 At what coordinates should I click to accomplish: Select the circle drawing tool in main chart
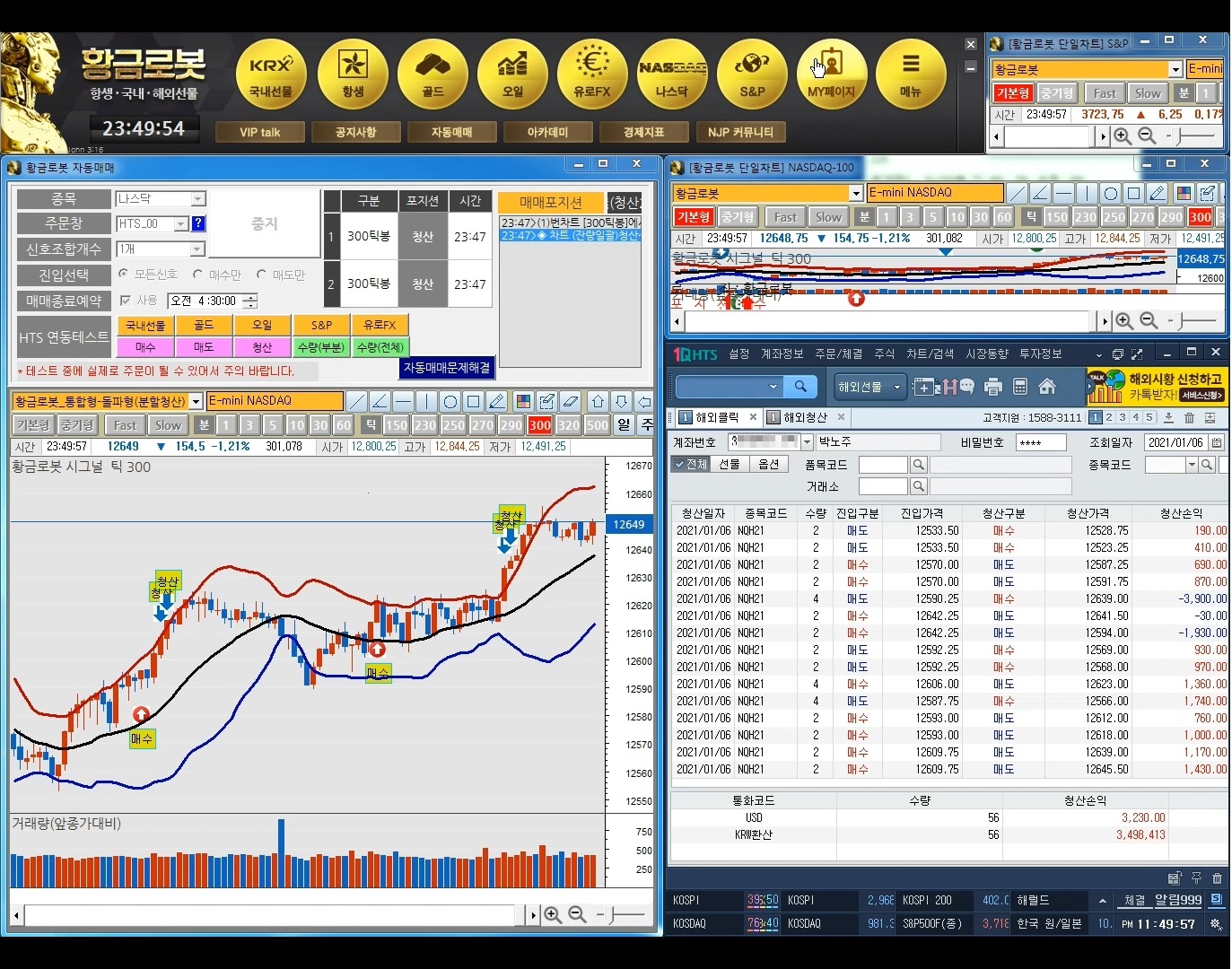click(x=450, y=401)
